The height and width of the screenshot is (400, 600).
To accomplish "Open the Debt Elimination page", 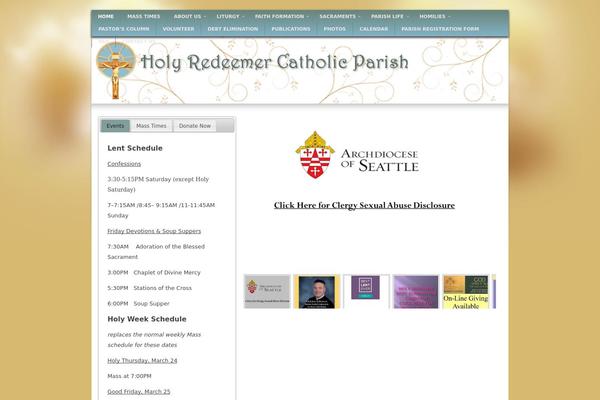I will pos(233,29).
